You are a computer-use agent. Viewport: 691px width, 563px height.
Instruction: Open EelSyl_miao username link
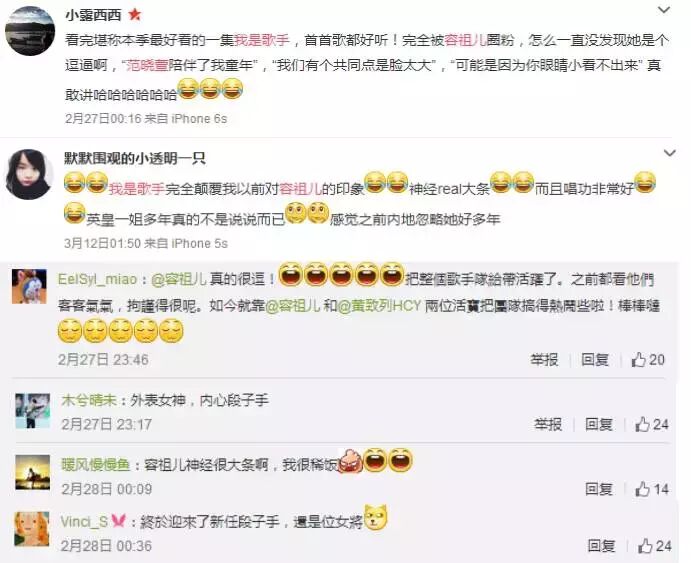pos(97,279)
